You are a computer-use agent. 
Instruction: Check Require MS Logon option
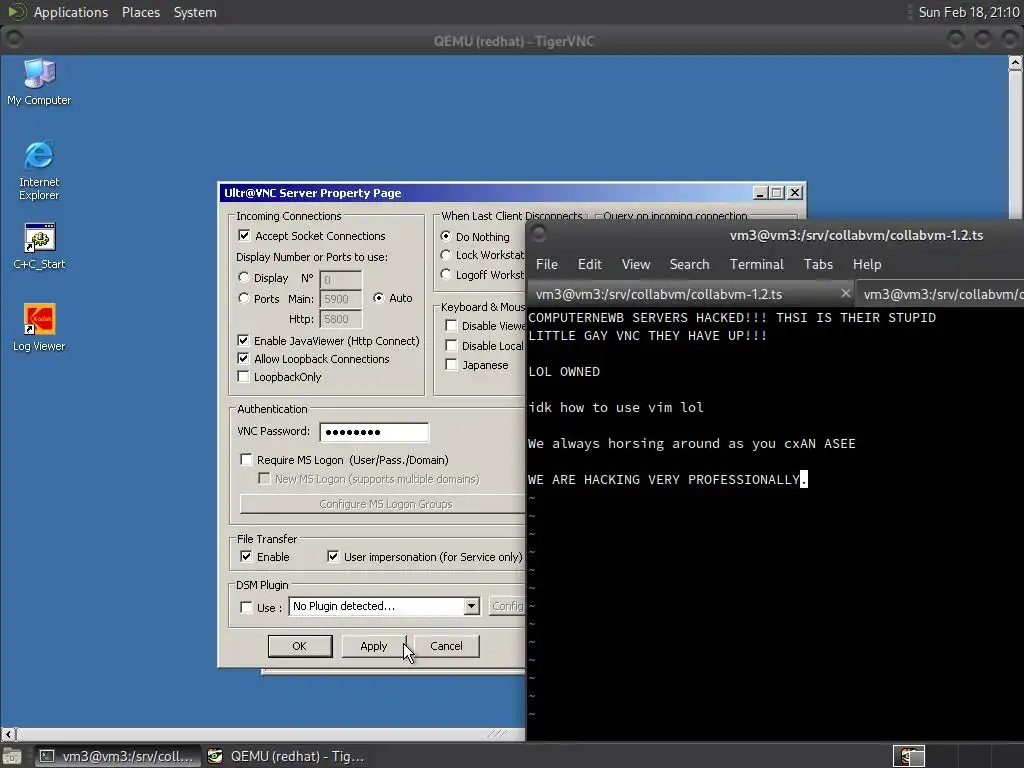click(246, 460)
